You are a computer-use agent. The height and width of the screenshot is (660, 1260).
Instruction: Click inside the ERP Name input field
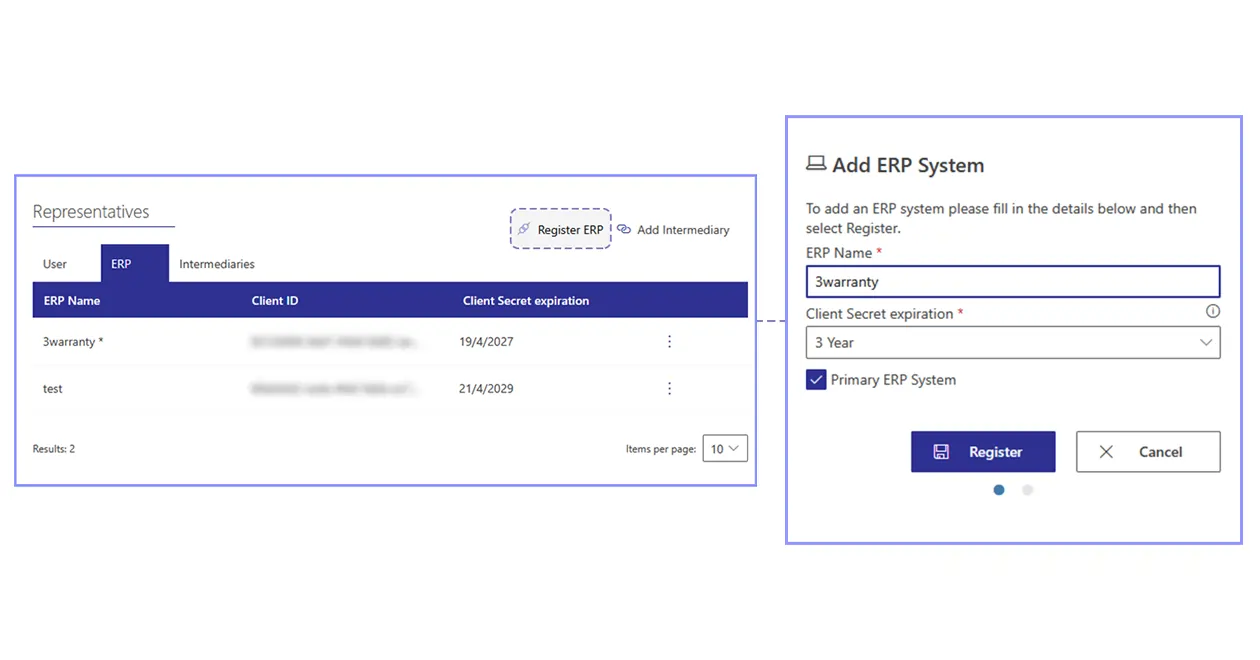[x=1012, y=281]
